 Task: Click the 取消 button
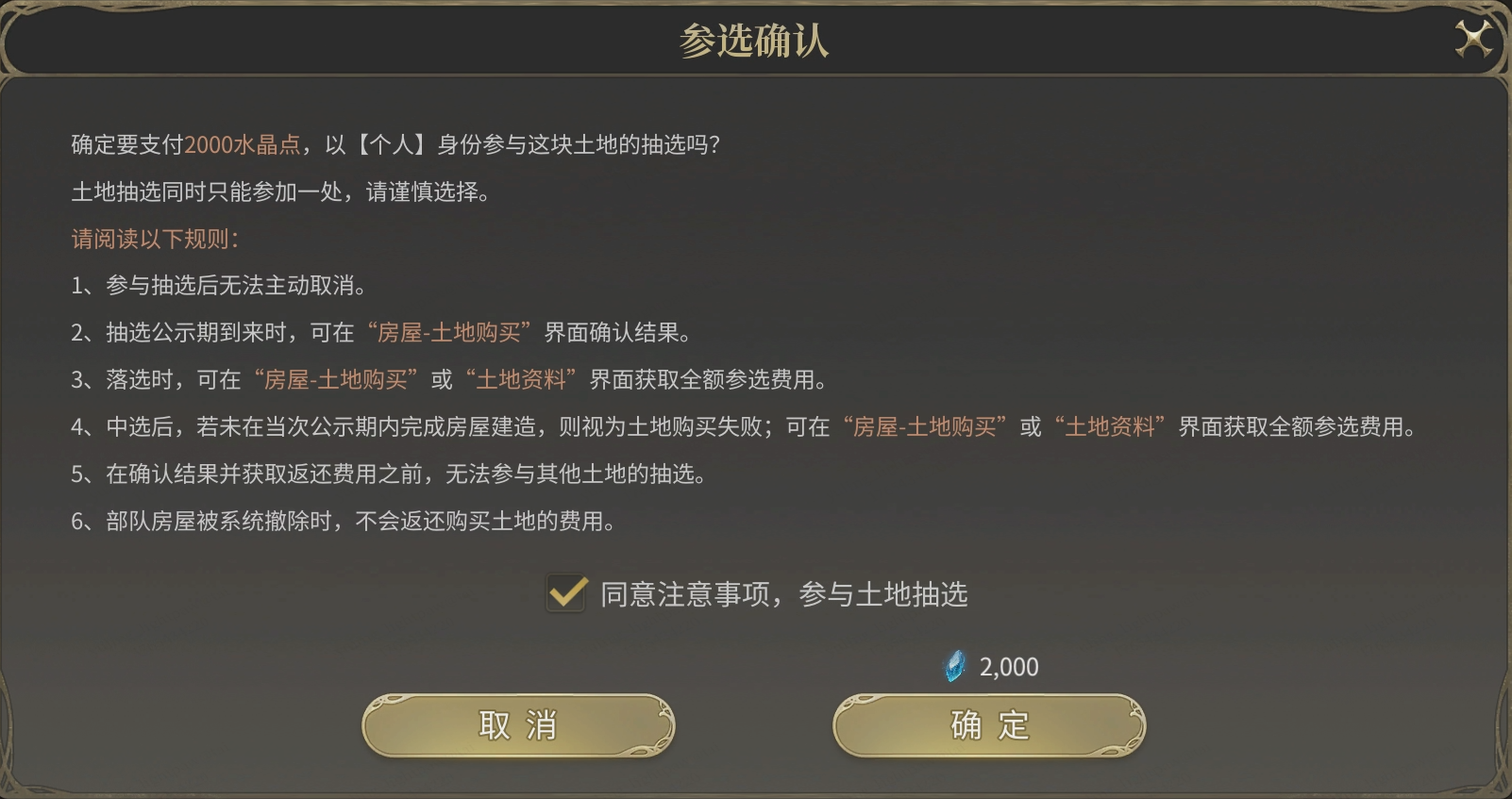[x=518, y=725]
